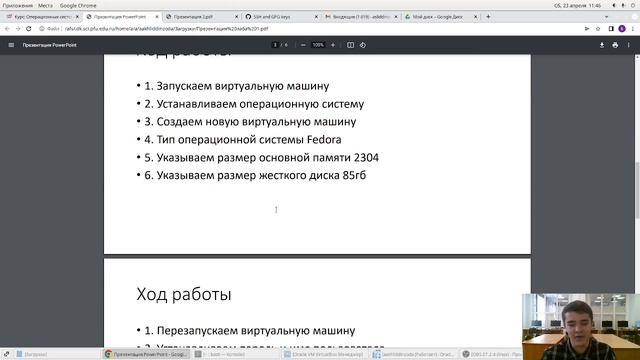This screenshot has height=360, width=640.
Task: Click the zoom percentage field
Action: click(318, 45)
